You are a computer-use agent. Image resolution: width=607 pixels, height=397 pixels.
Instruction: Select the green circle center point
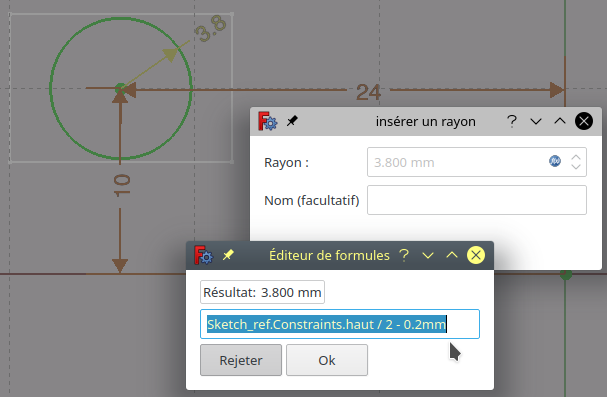pos(121,89)
